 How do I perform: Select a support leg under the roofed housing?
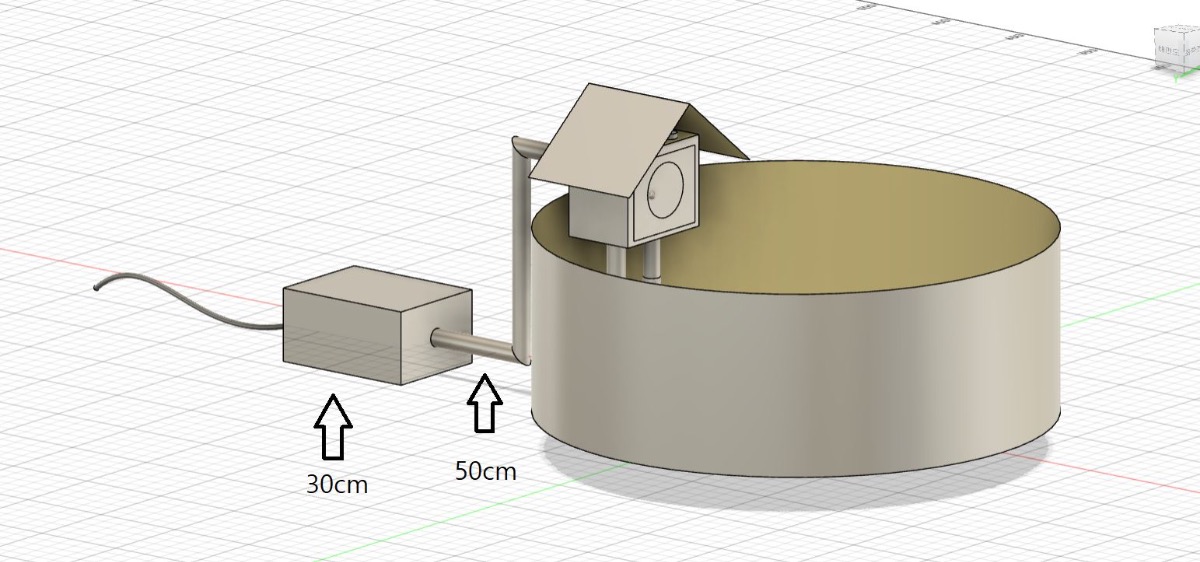coord(652,262)
